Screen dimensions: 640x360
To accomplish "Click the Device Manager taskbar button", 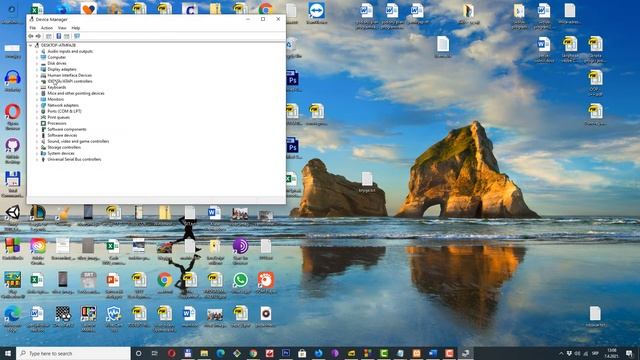I will pos(465,353).
